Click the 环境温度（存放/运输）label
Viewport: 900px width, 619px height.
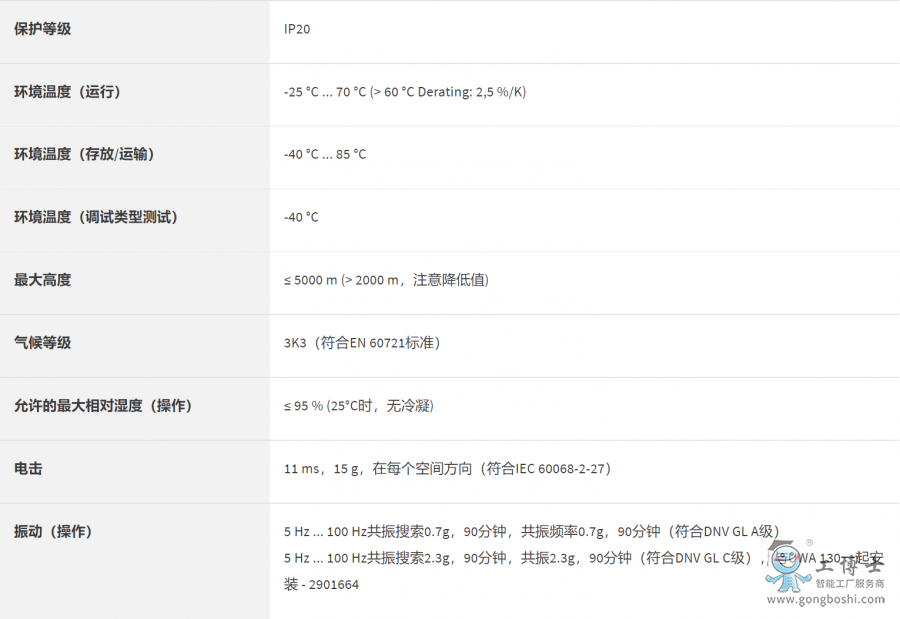click(x=84, y=154)
